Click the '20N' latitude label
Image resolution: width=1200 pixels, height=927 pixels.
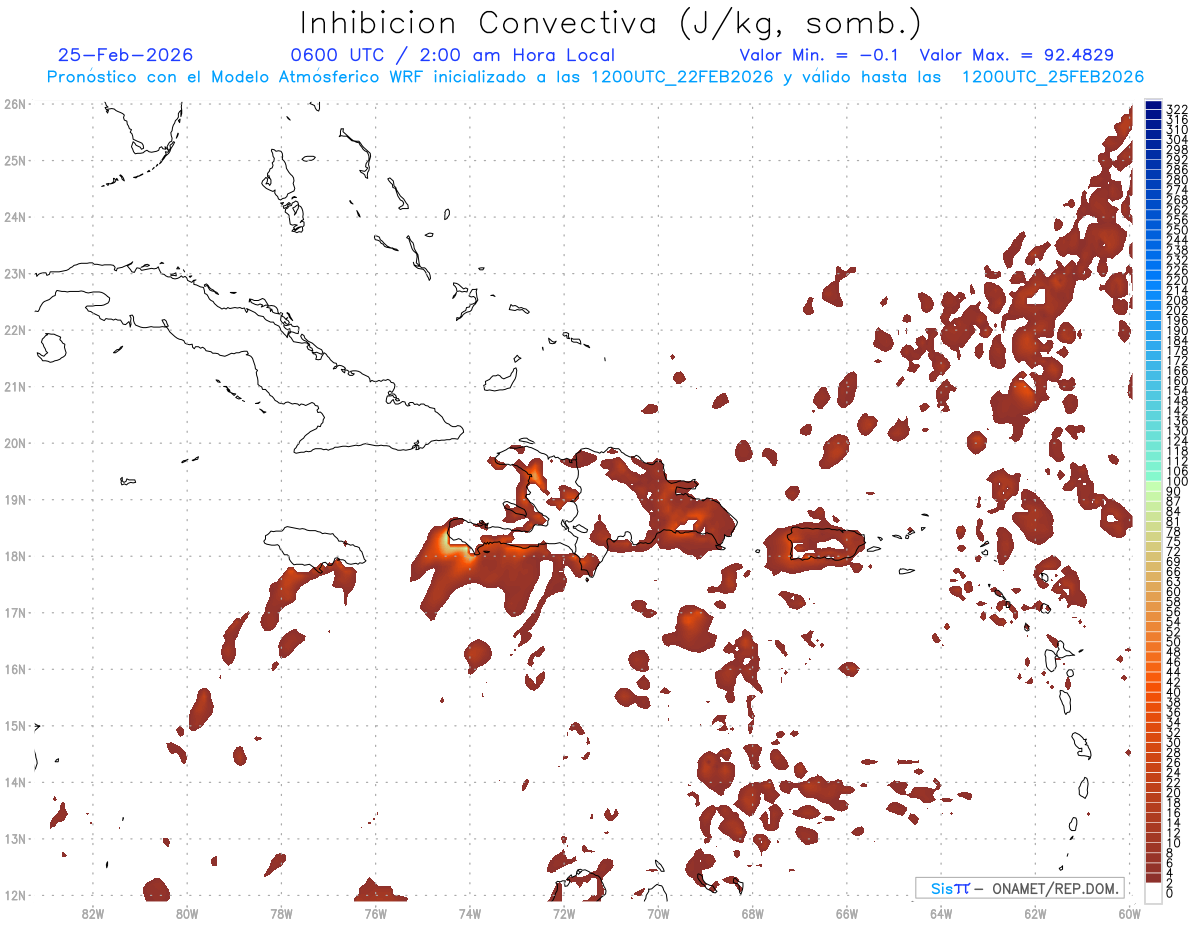[15, 443]
